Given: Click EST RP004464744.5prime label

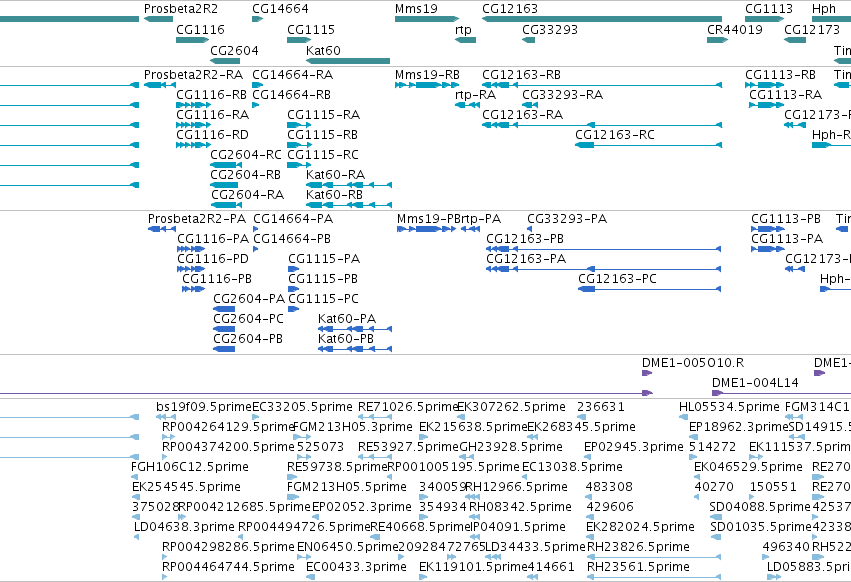Looking at the screenshot, I should coord(228,567).
